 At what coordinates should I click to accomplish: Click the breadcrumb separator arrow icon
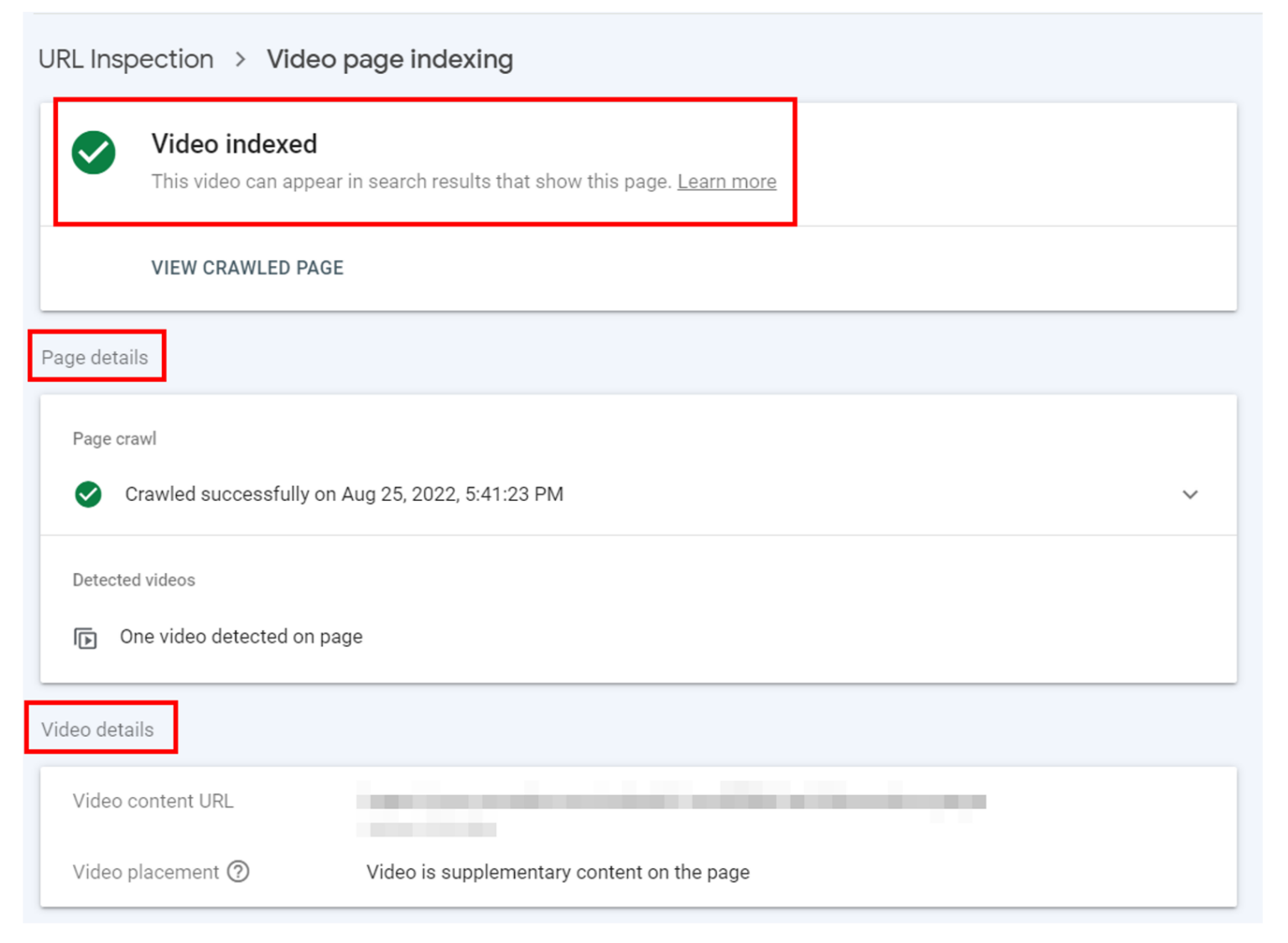tap(240, 60)
